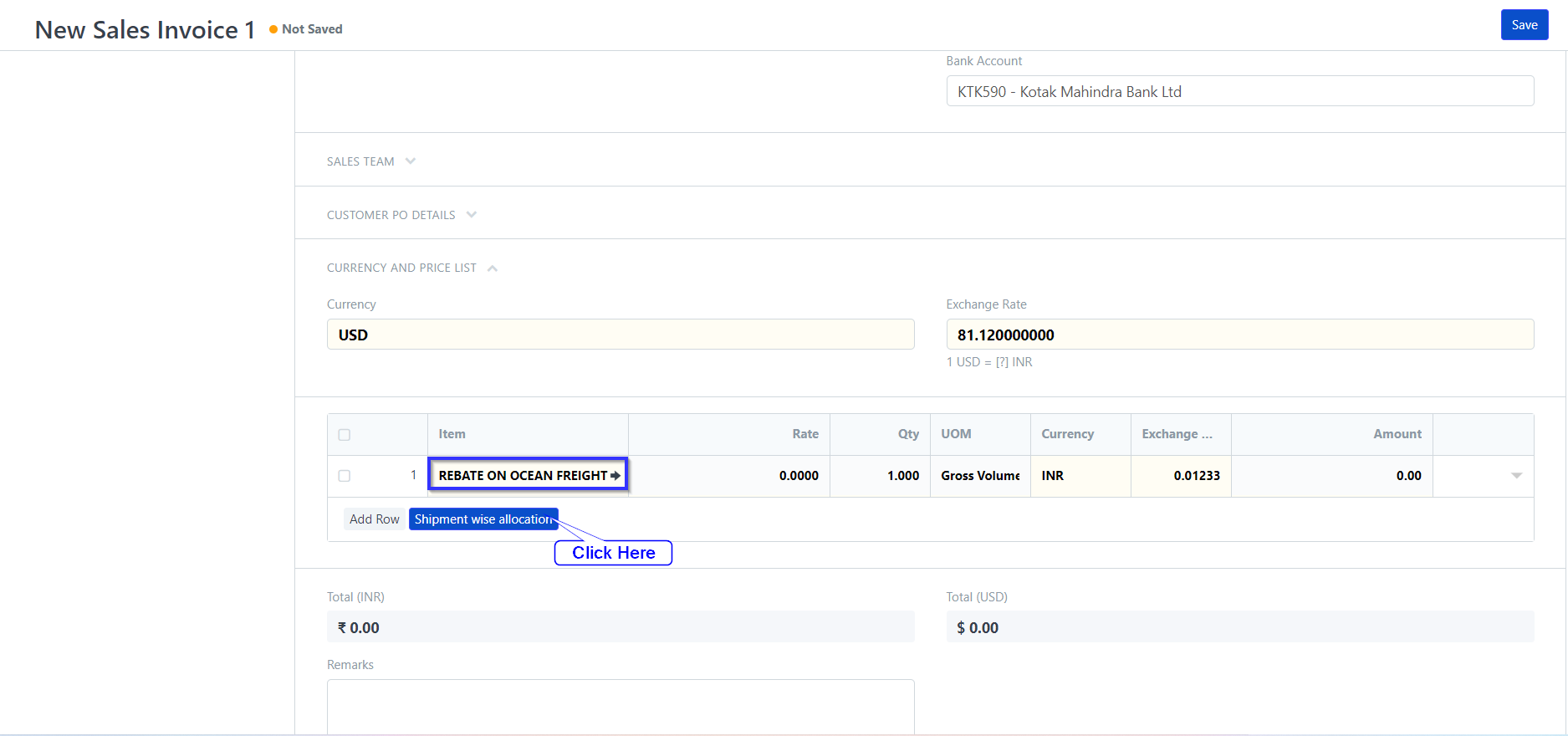Click the Remarks text area

621,708
